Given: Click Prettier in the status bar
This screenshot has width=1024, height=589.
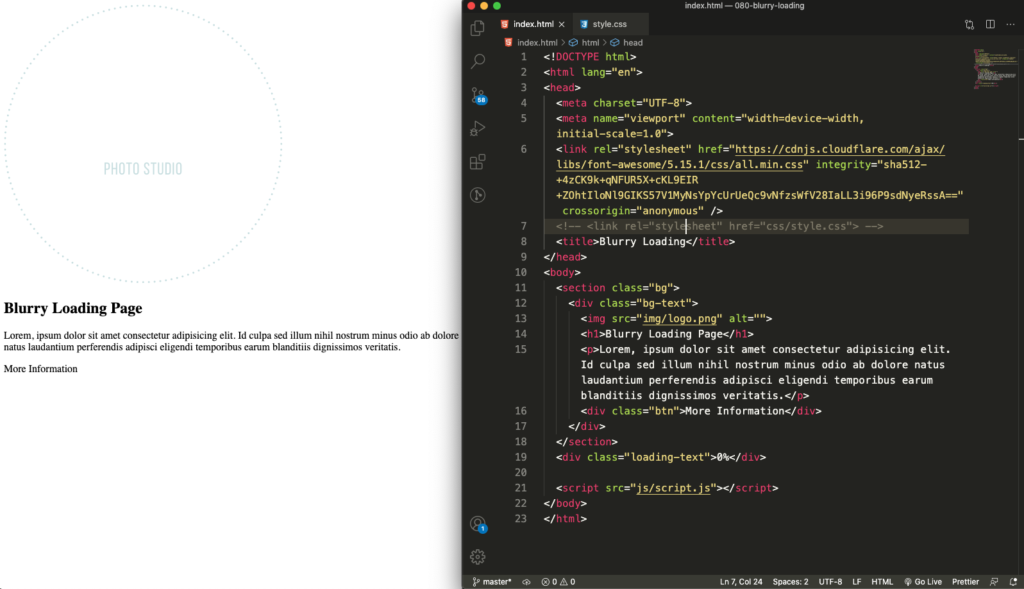Looking at the screenshot, I should coord(965,582).
